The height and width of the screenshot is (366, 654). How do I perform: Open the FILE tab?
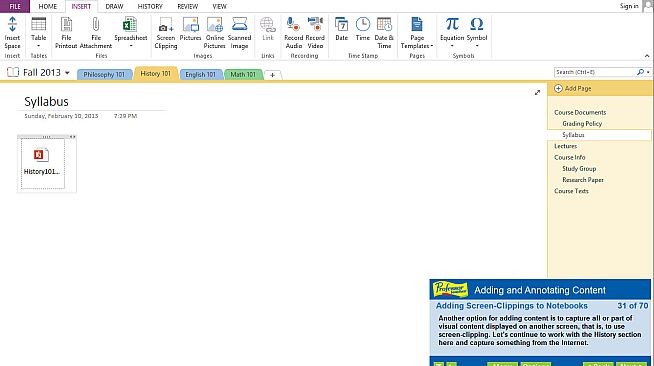point(15,6)
